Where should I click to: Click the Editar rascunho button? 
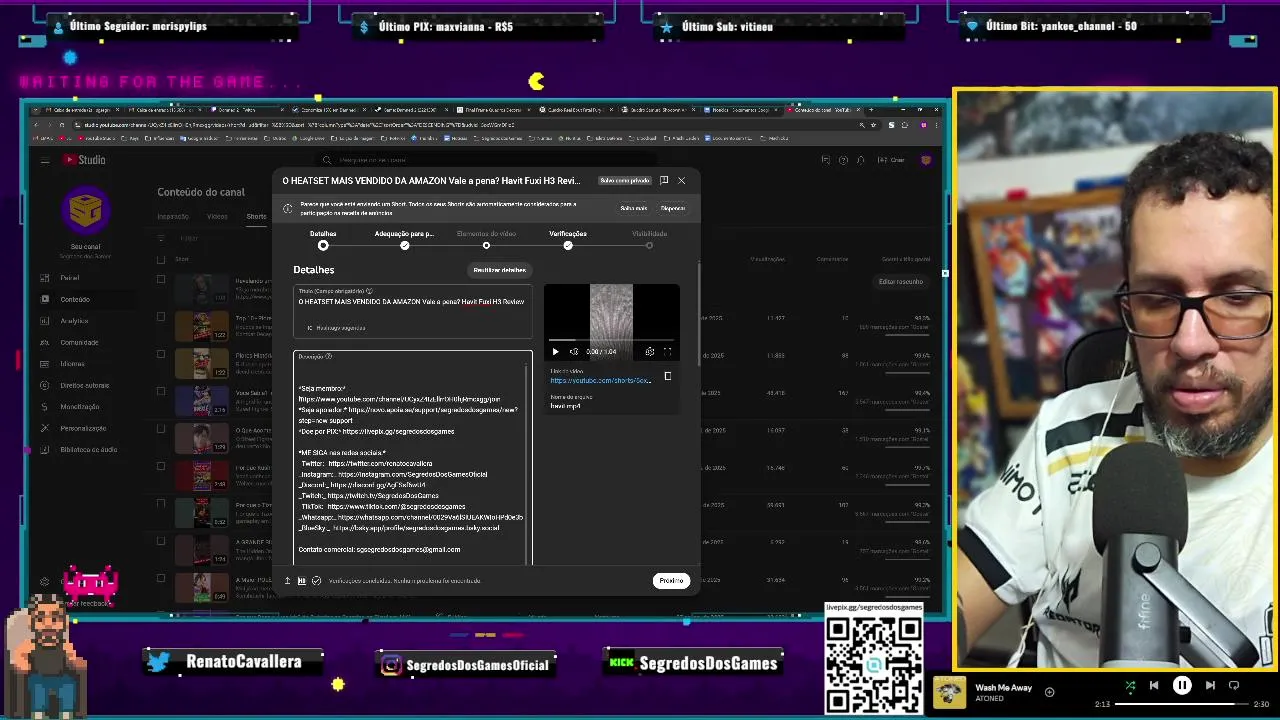901,282
